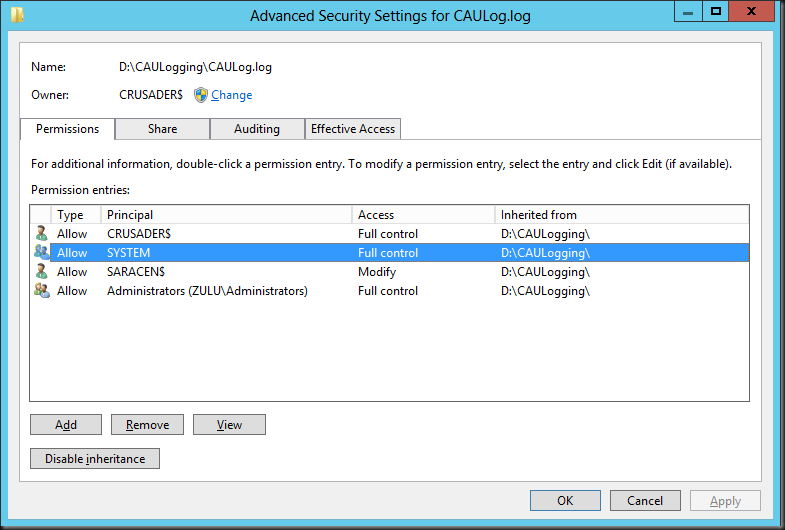The height and width of the screenshot is (530, 785).
Task: Click the user icon beside CRUSADER$ entry
Action: point(42,234)
